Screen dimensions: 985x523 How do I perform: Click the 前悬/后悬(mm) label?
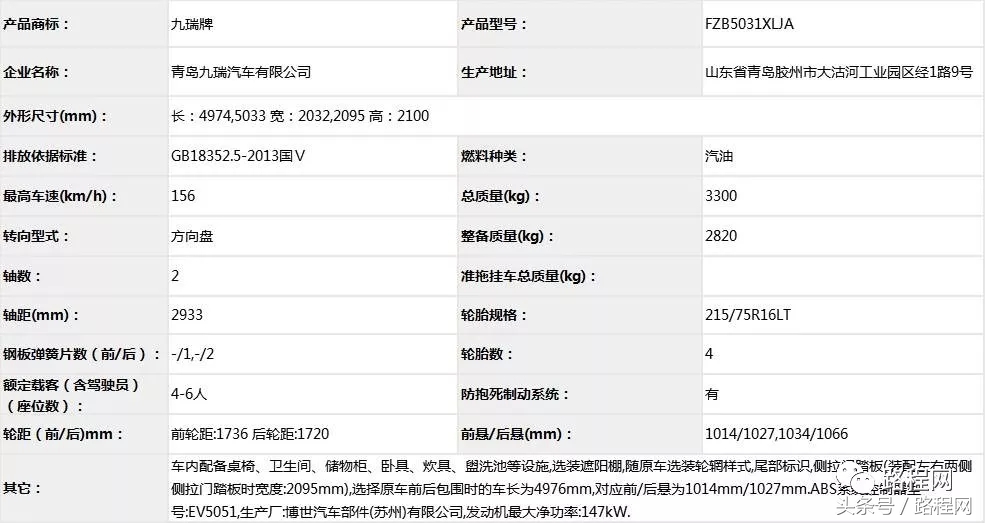point(516,434)
